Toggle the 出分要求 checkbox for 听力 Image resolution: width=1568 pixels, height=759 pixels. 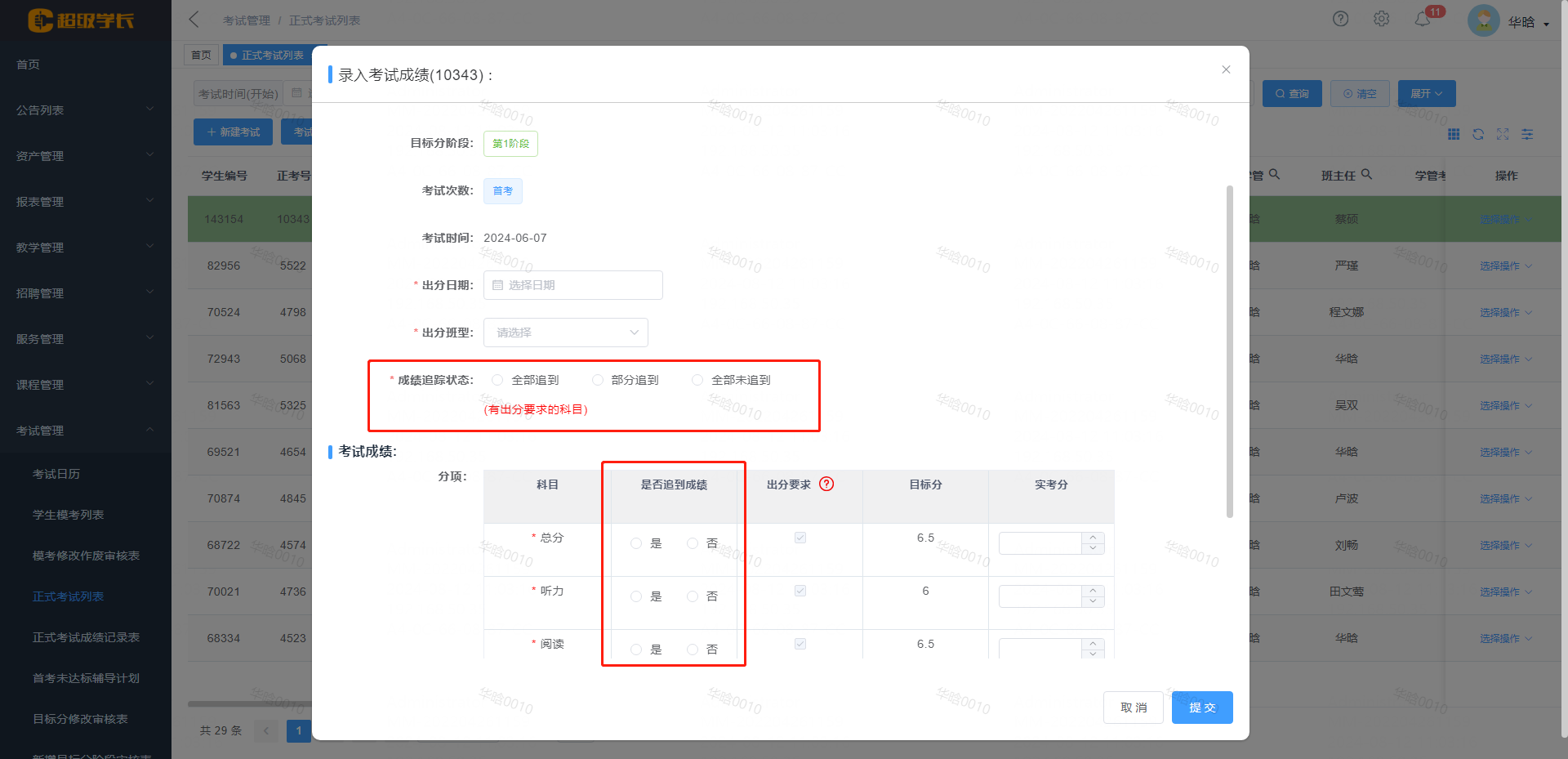tap(801, 591)
